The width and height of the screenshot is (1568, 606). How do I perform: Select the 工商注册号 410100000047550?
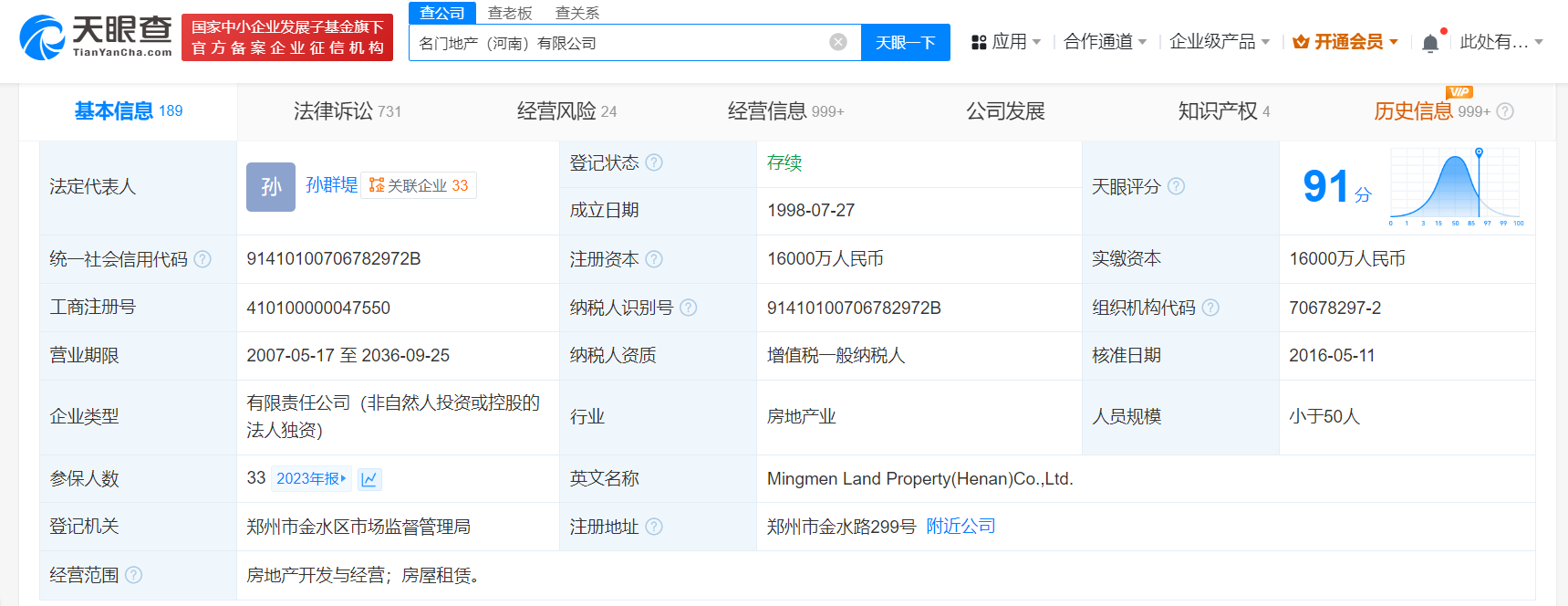click(318, 308)
